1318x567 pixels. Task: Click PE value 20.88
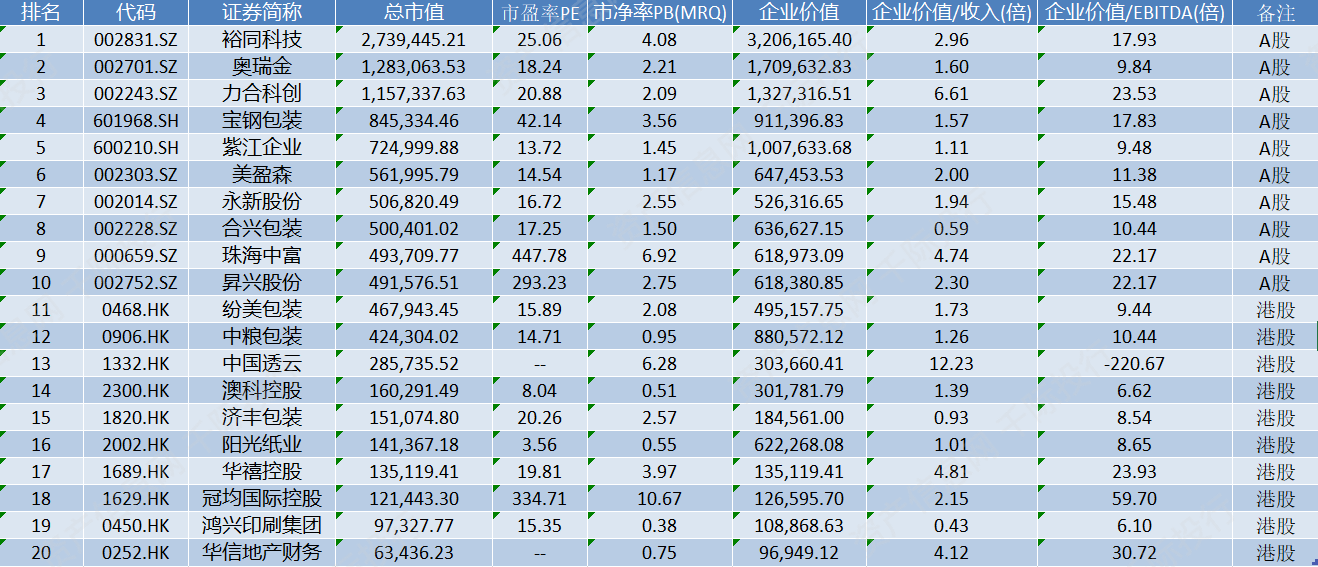[x=540, y=94]
